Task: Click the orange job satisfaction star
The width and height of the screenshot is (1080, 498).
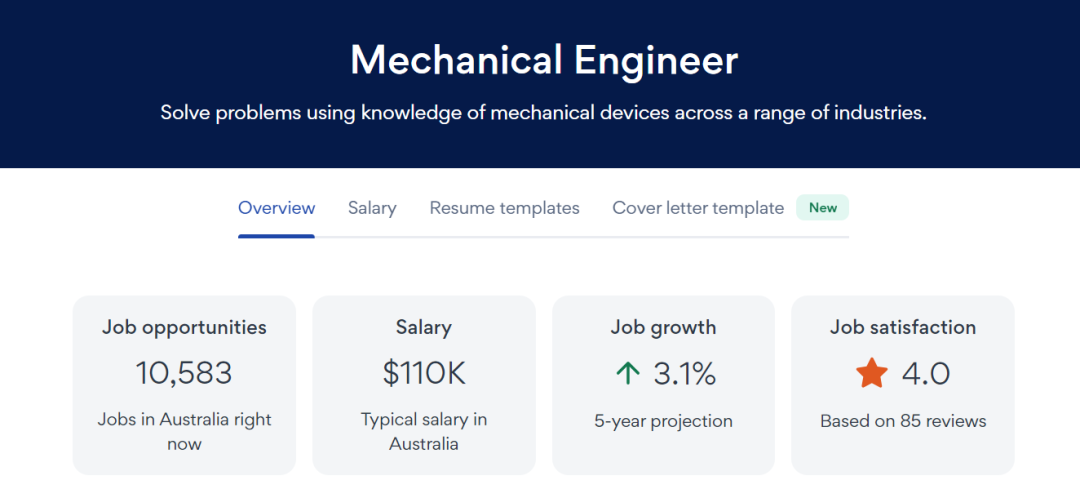Action: click(872, 374)
